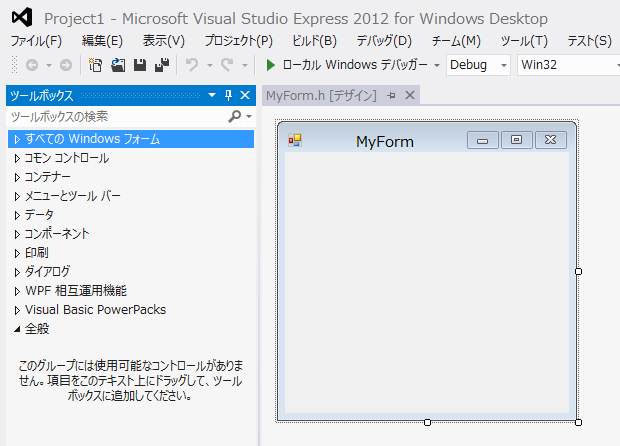Open the ツール(T) menu

pyautogui.click(x=524, y=41)
